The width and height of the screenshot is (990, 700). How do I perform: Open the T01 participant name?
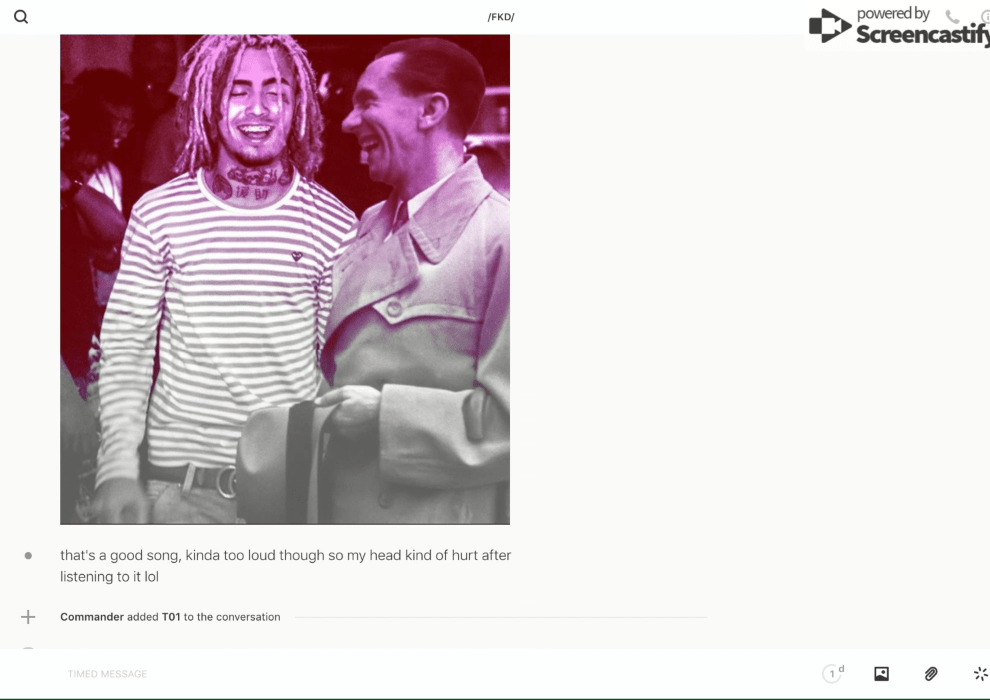(171, 617)
